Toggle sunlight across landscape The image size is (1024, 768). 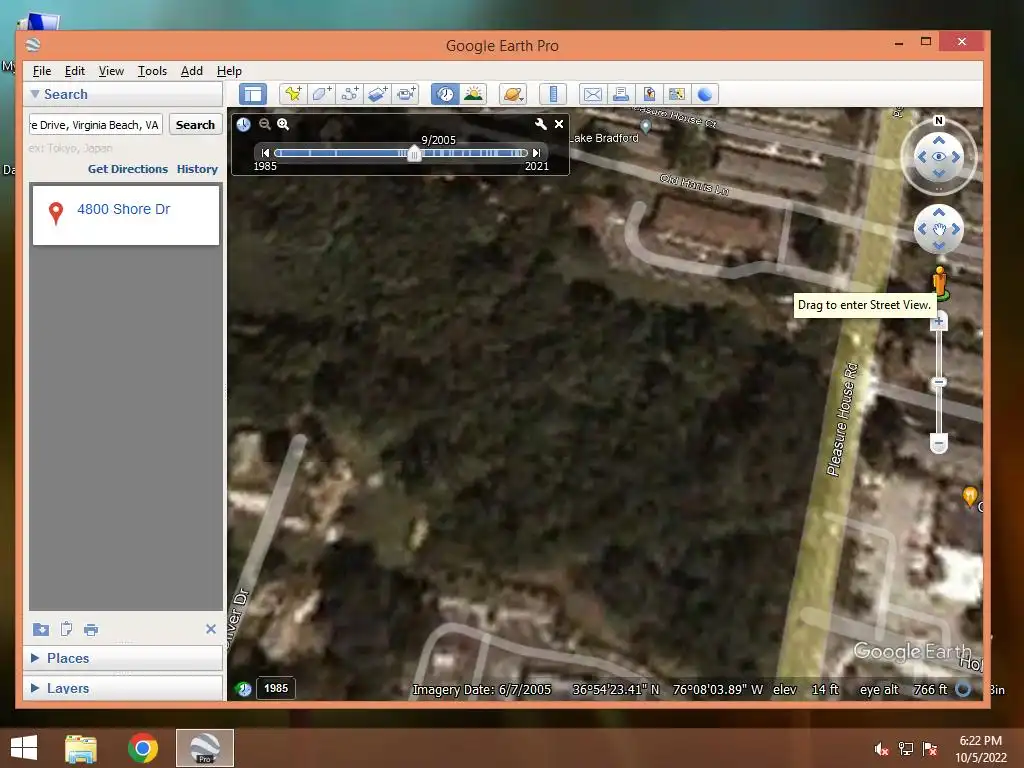point(473,94)
